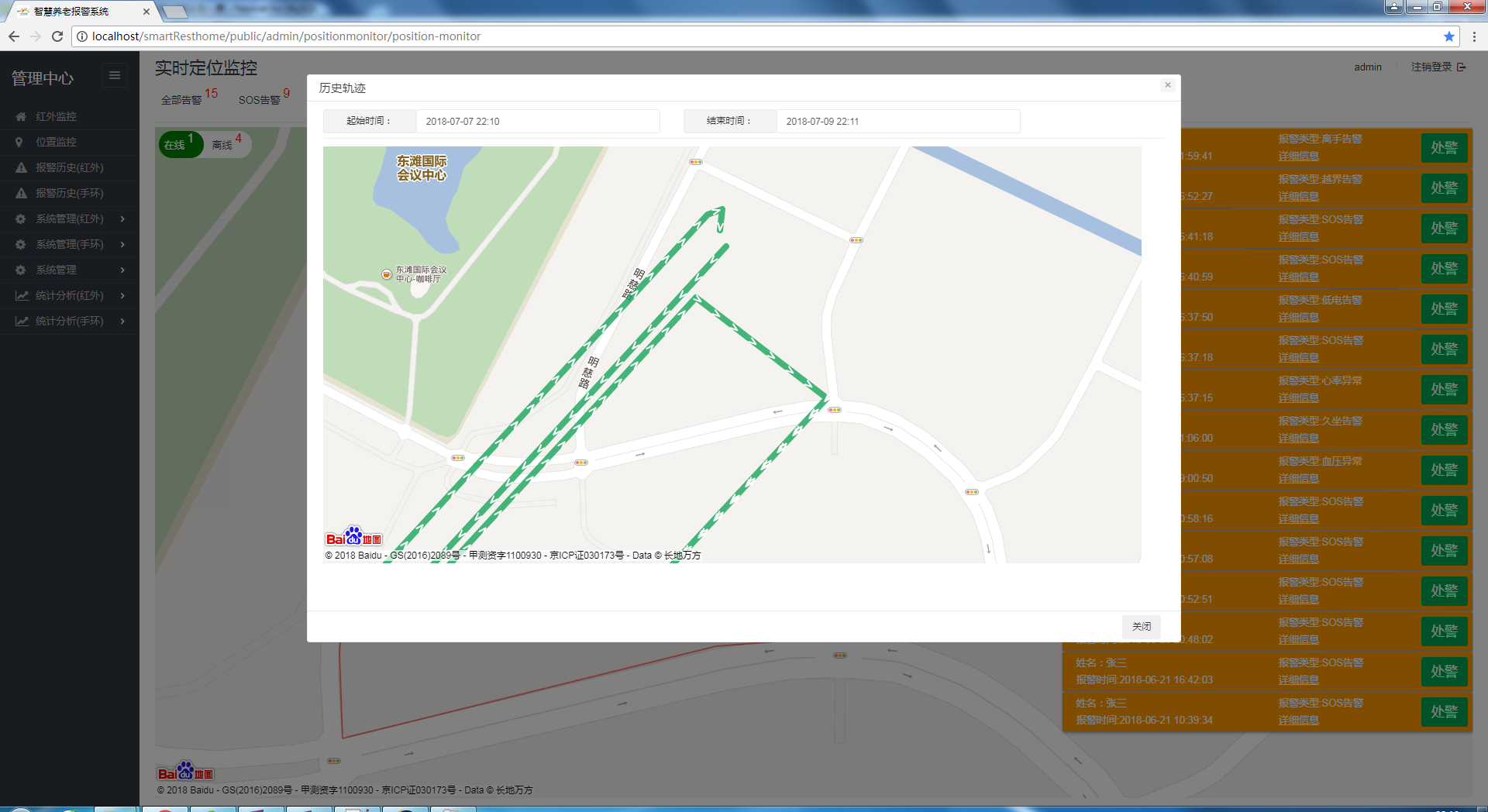Click the location pin icon beside 位置监控
The height and width of the screenshot is (812, 1488).
[19, 142]
